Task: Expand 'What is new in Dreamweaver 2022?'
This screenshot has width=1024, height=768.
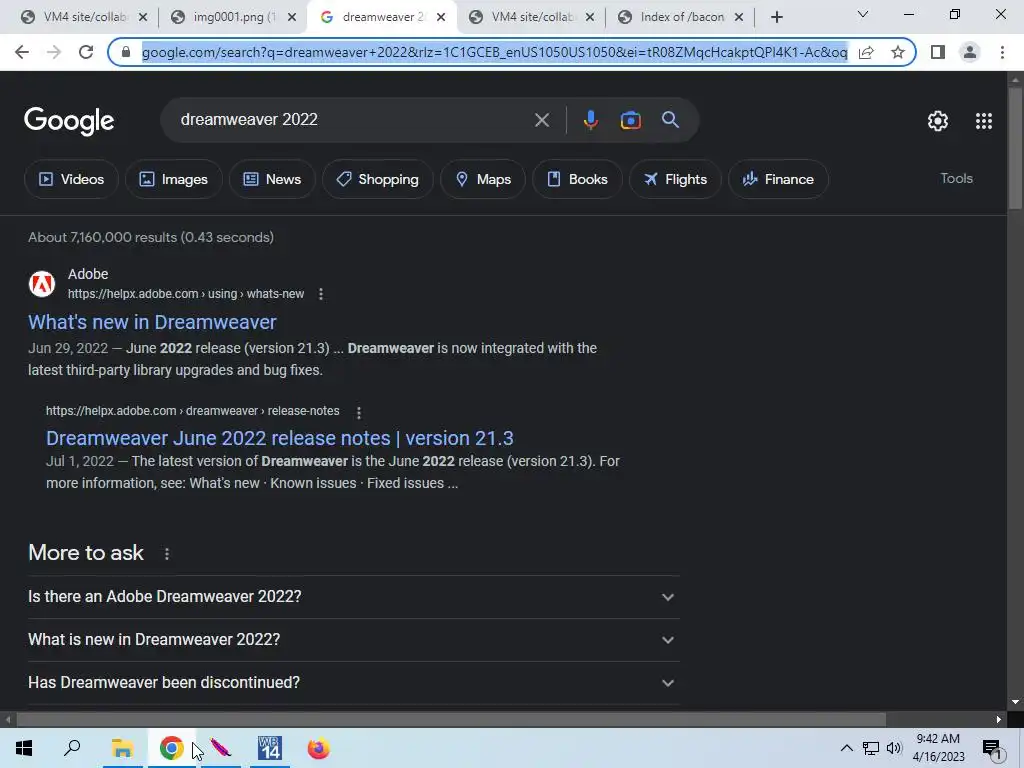Action: pyautogui.click(x=353, y=640)
